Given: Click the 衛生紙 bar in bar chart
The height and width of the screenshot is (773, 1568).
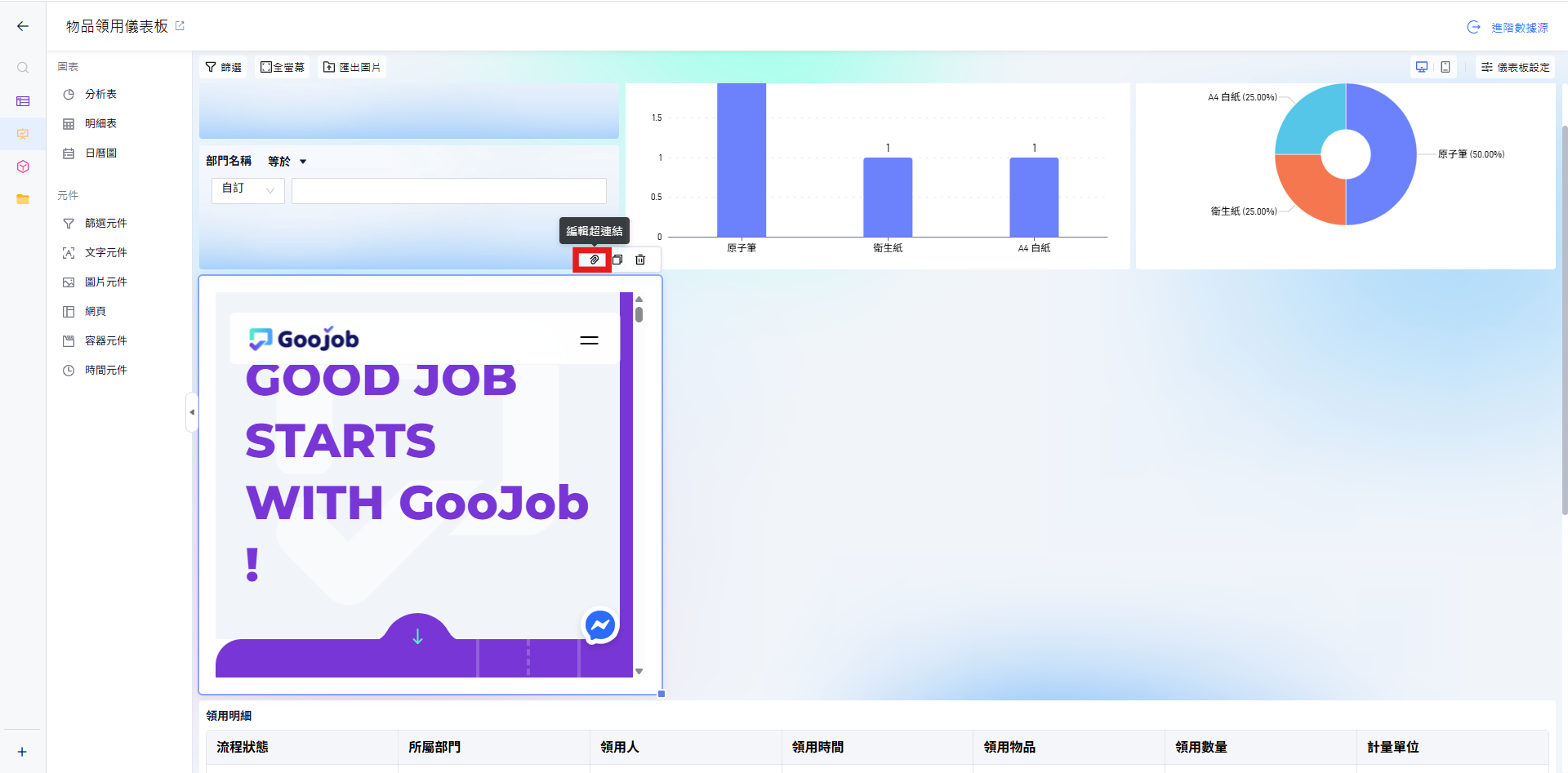Looking at the screenshot, I should tap(888, 198).
